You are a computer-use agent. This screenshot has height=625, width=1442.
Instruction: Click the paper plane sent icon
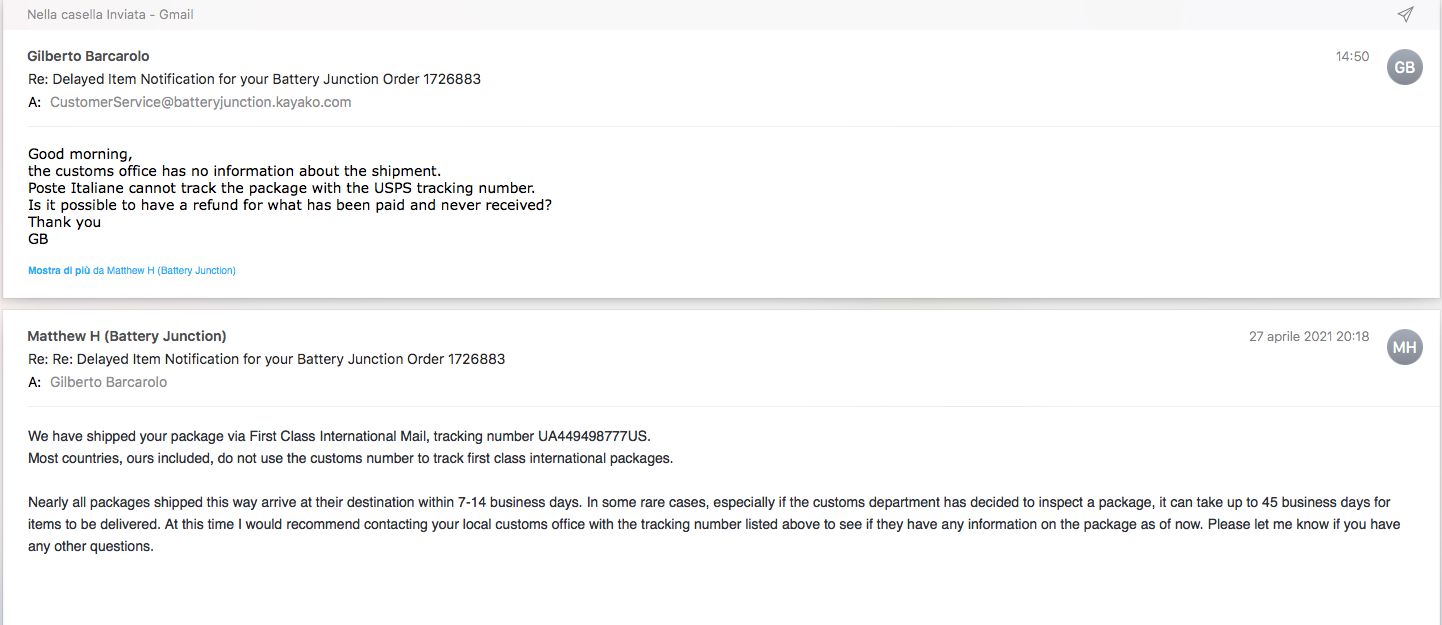(x=1405, y=14)
